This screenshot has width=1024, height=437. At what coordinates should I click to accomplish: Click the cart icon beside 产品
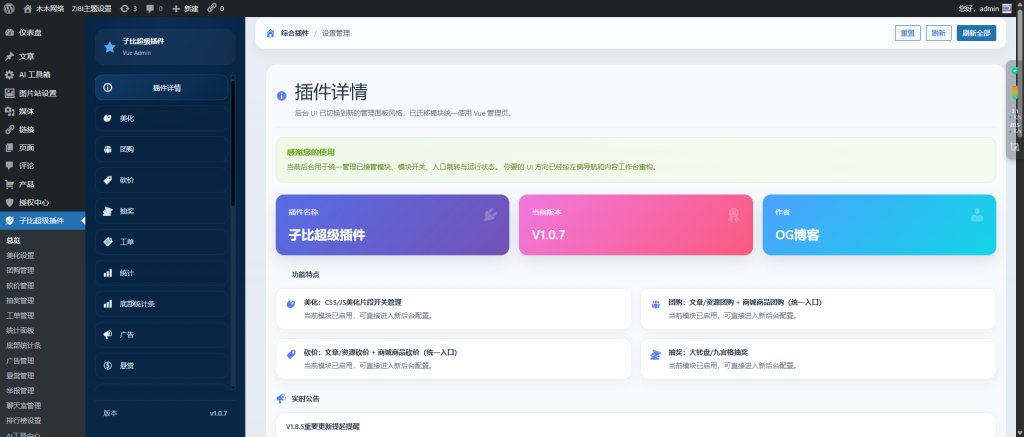(x=9, y=184)
